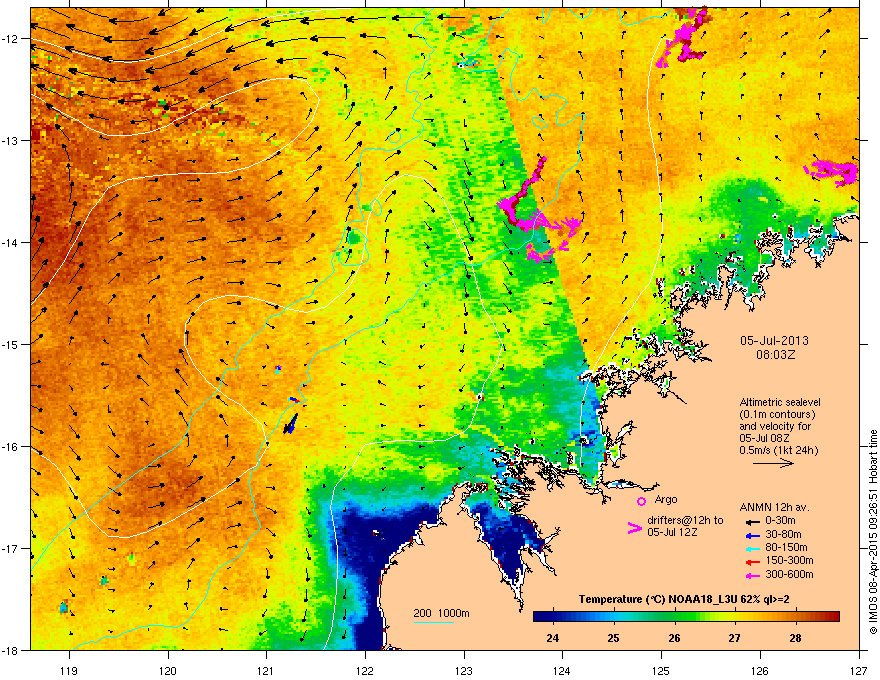Select the blue 30-80m arrow legend symbol
Screen dimensions: 880x680
752,535
